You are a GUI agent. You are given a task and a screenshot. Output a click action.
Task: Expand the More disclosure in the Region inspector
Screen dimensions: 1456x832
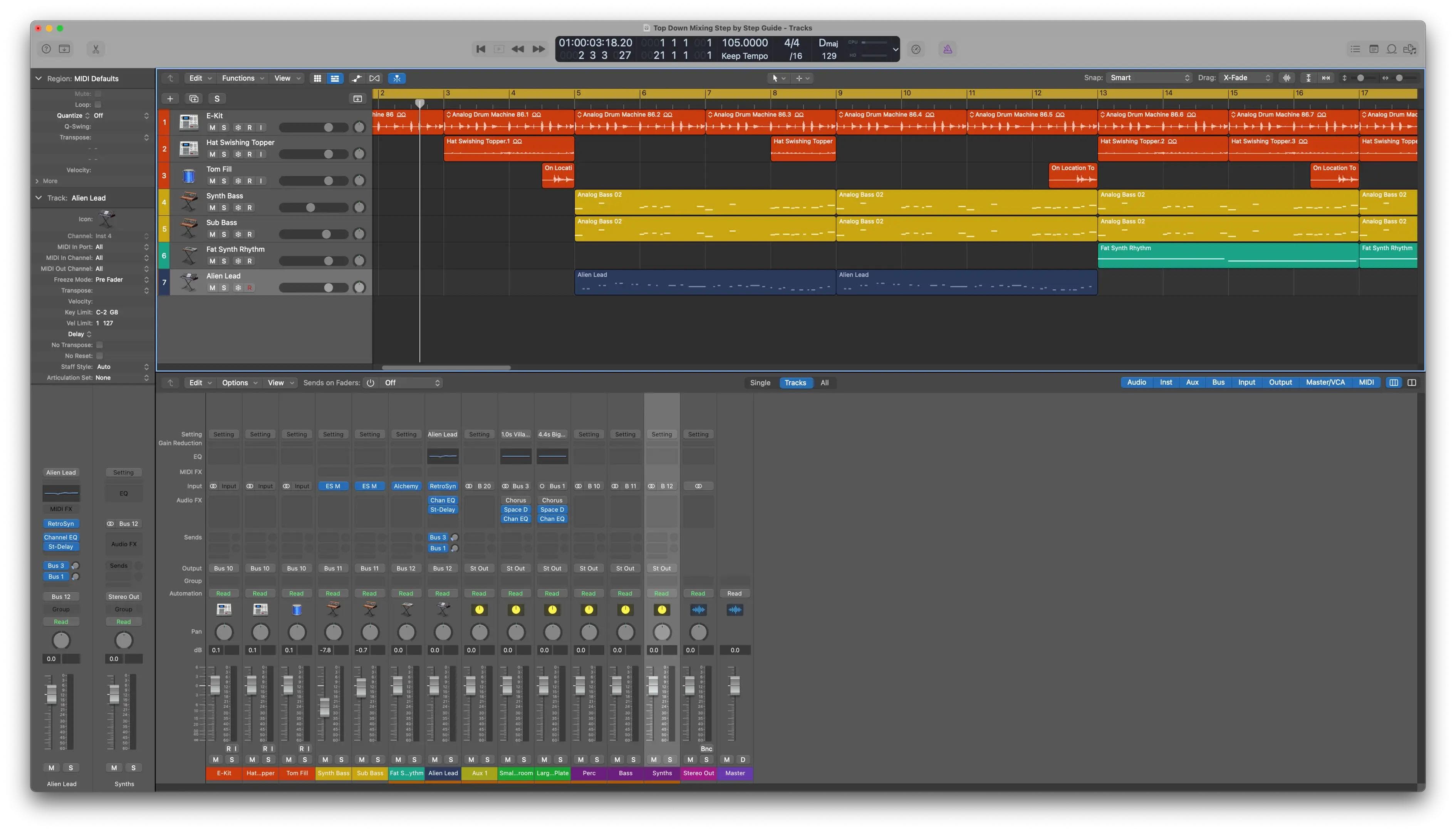pos(37,181)
